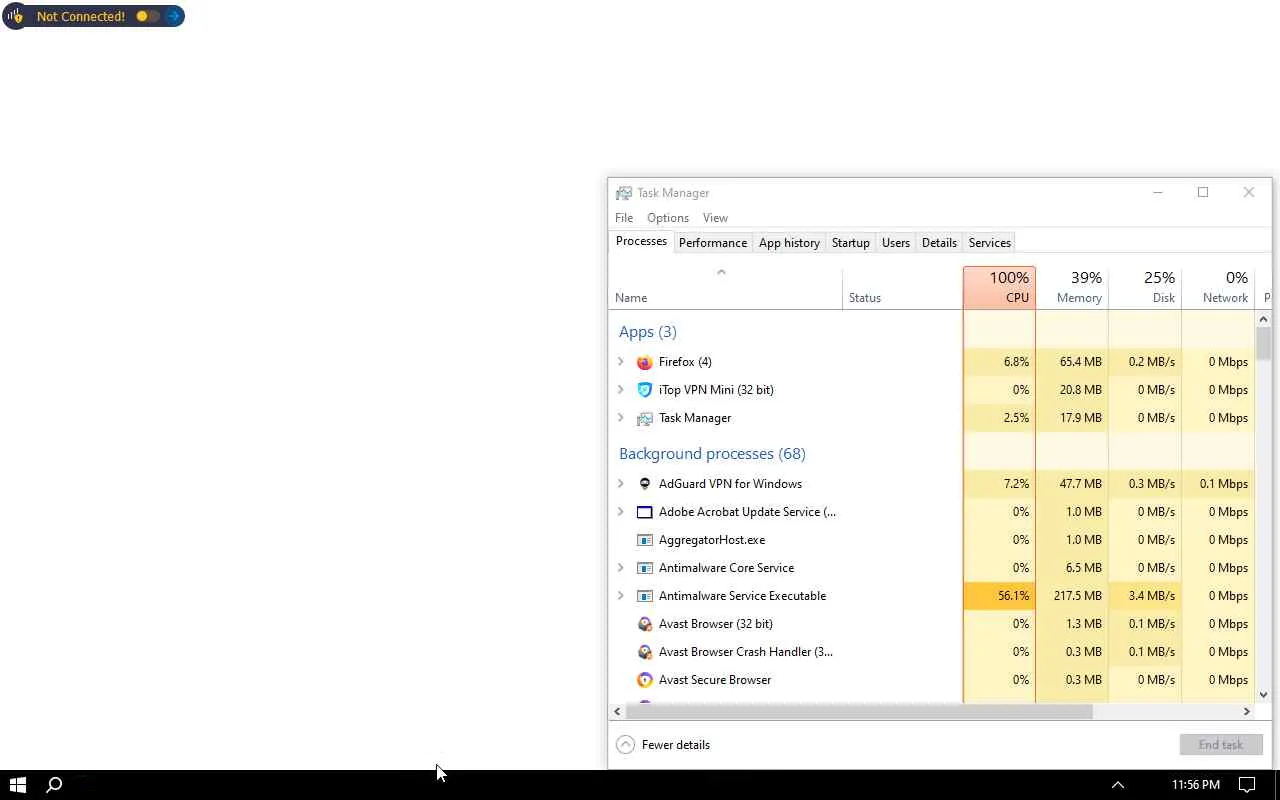Click the AdGuard VPN process icon
The image size is (1280, 800).
pos(645,484)
